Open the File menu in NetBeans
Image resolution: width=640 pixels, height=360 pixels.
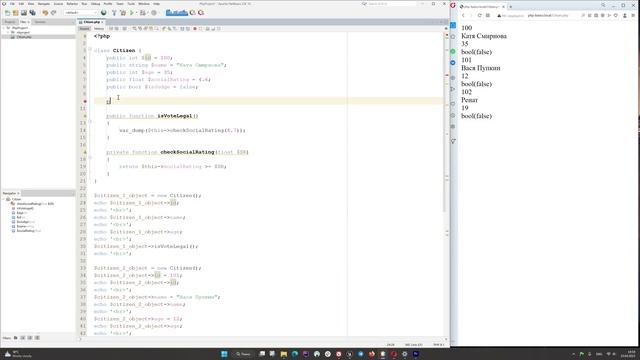[x=12, y=4]
